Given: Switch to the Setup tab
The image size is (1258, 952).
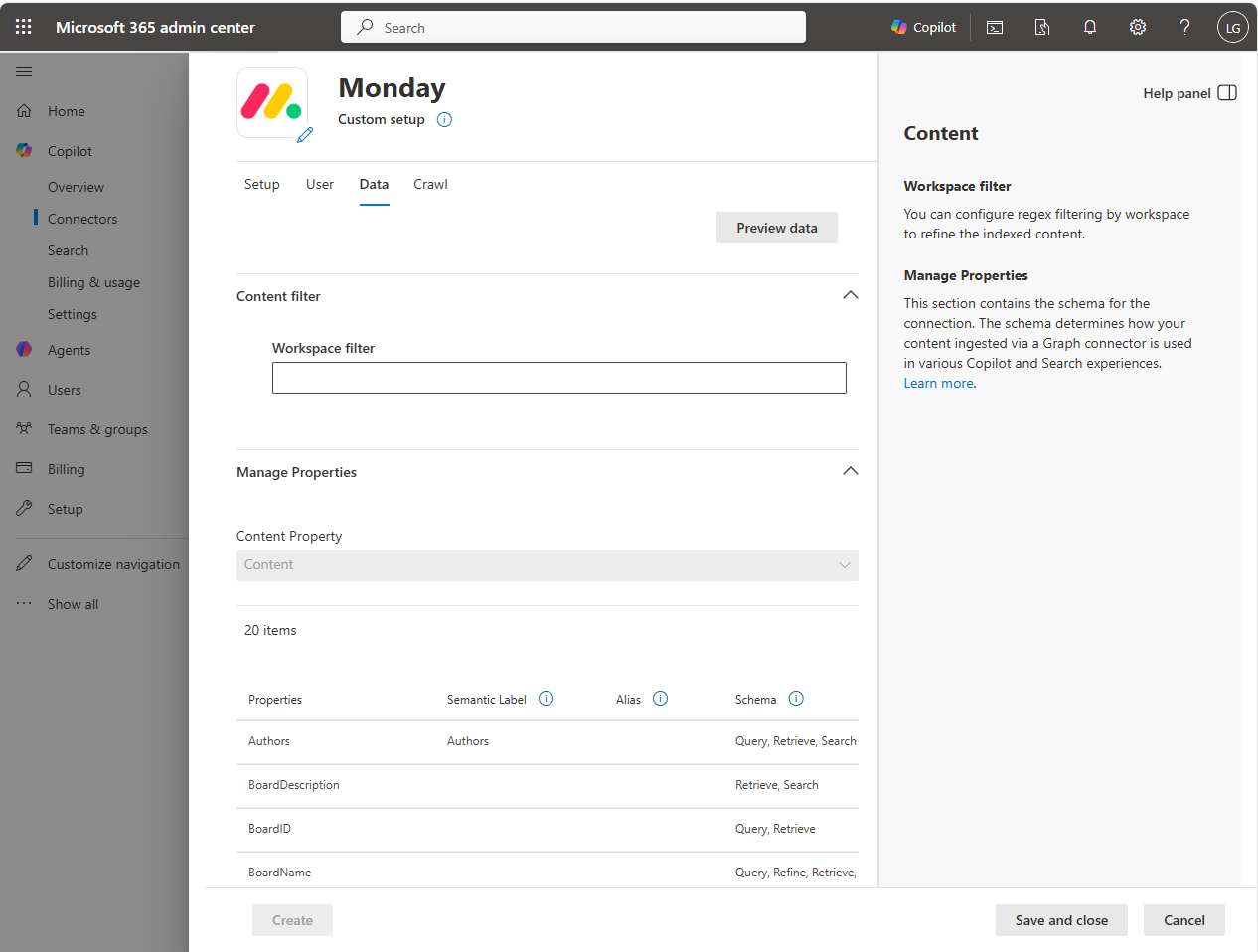Looking at the screenshot, I should [x=262, y=184].
